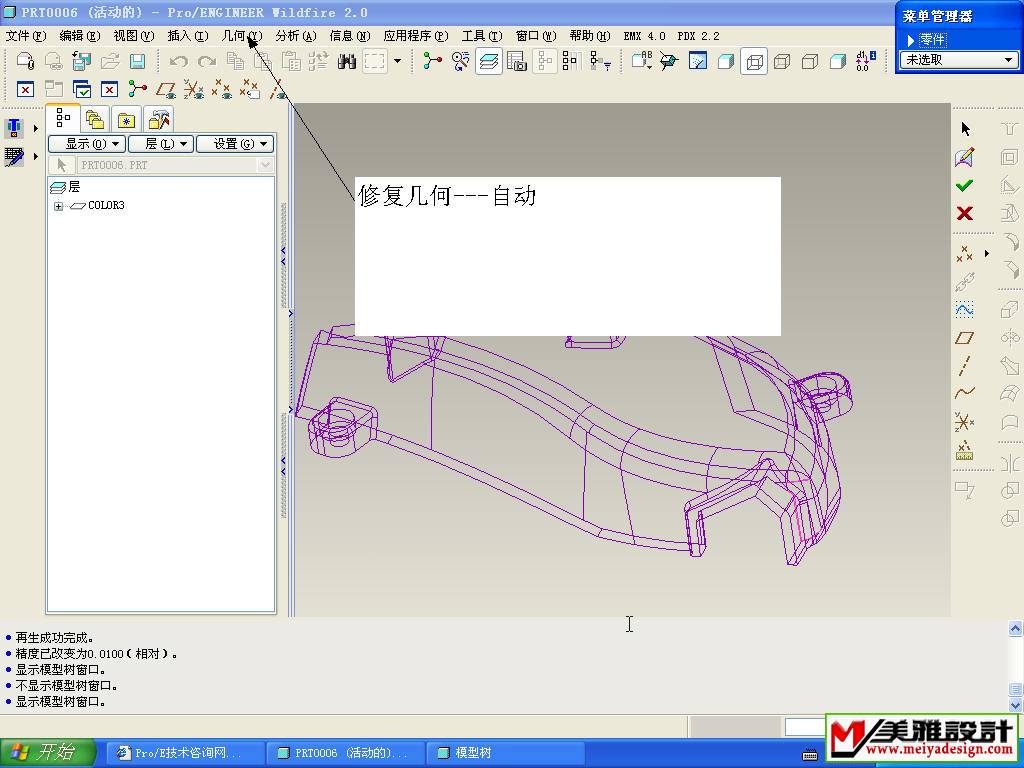Switch to the 模型树 taskbar window
Screen dimensions: 1024x768
[504, 753]
